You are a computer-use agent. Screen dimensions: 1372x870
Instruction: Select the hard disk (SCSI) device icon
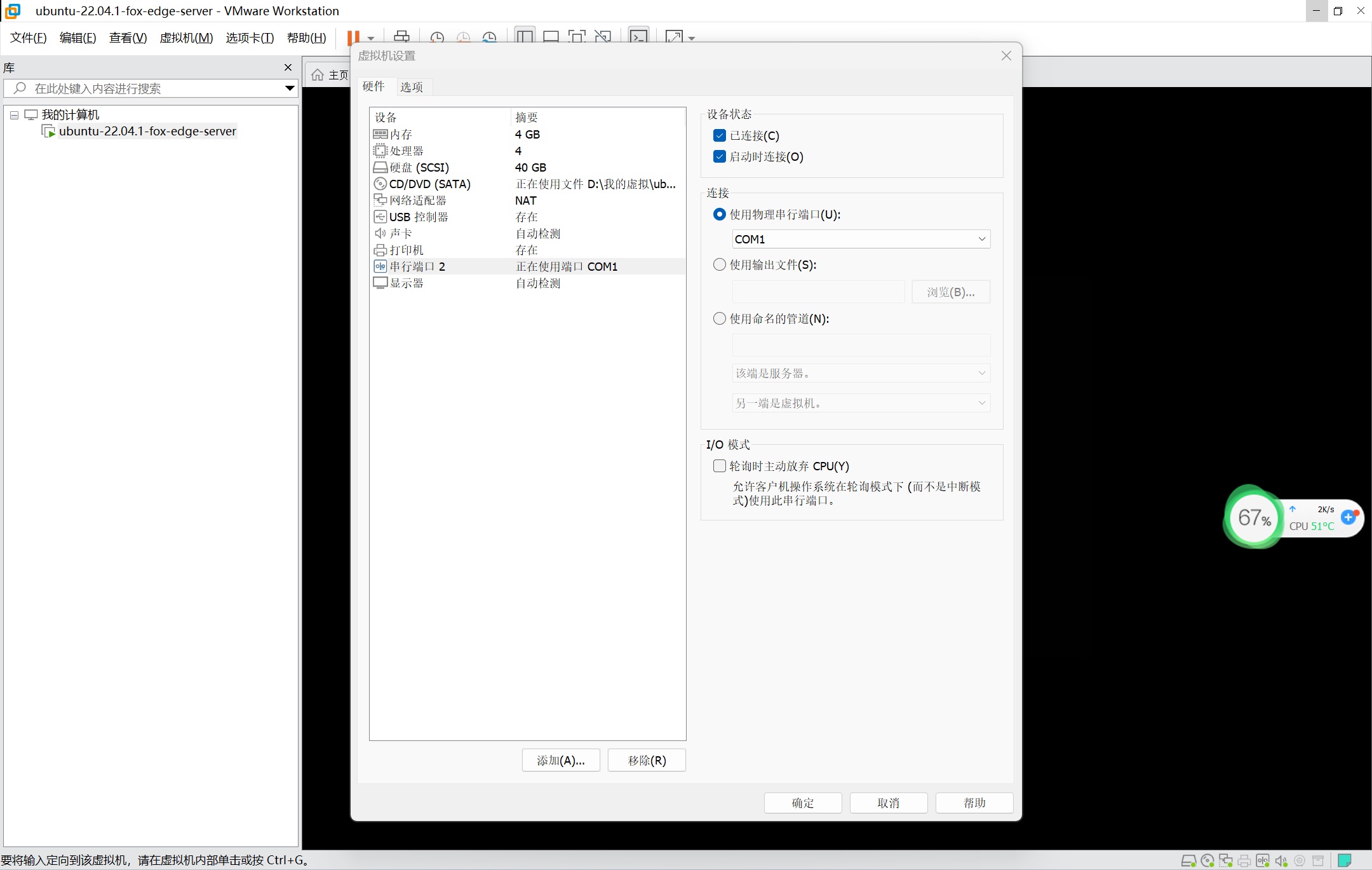click(380, 167)
